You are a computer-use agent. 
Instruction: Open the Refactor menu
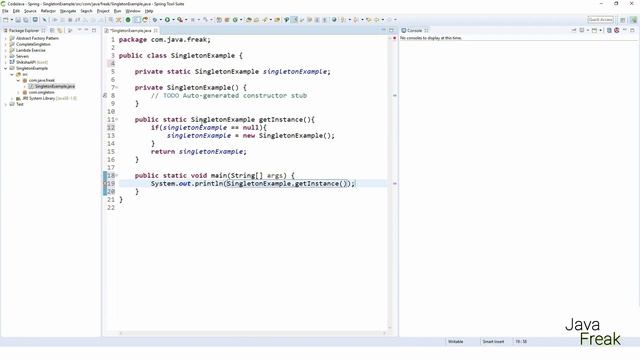48,11
